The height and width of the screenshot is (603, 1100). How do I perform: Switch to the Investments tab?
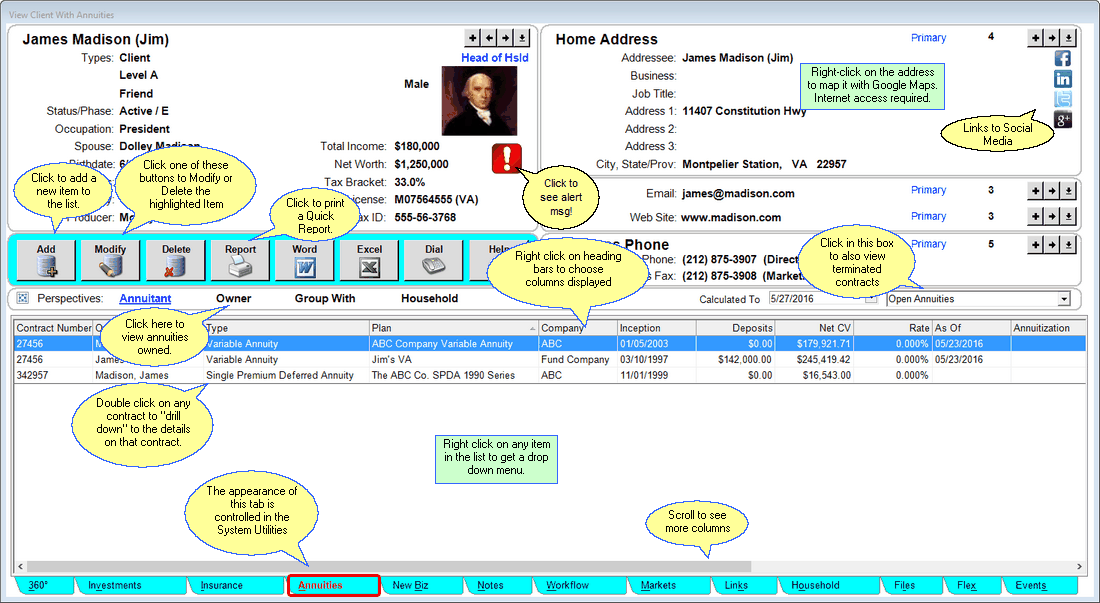tap(114, 585)
